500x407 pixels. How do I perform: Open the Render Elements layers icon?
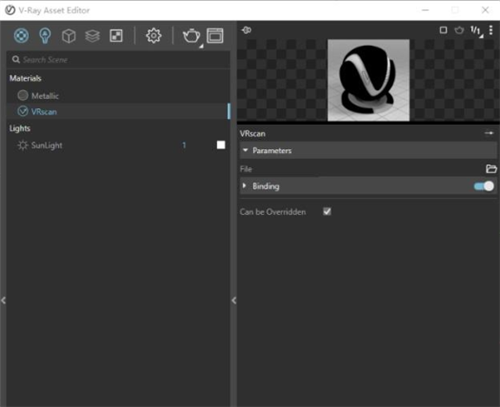[92, 36]
